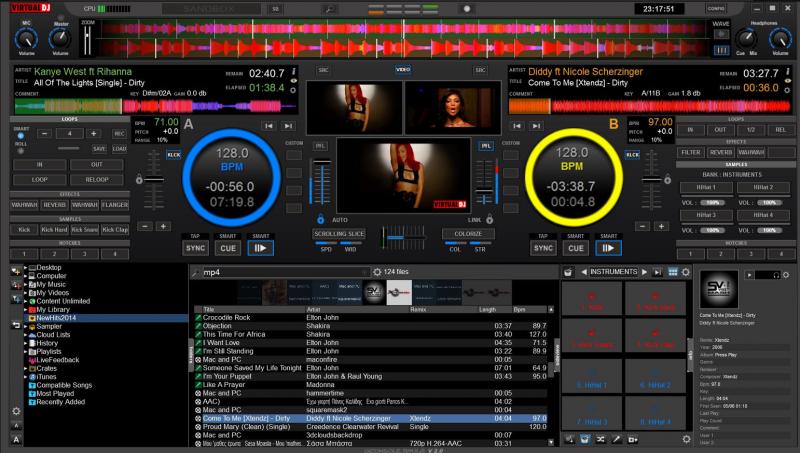Toggle the pitch lock icon on deck B
This screenshot has height=453, width=800.
(667, 180)
